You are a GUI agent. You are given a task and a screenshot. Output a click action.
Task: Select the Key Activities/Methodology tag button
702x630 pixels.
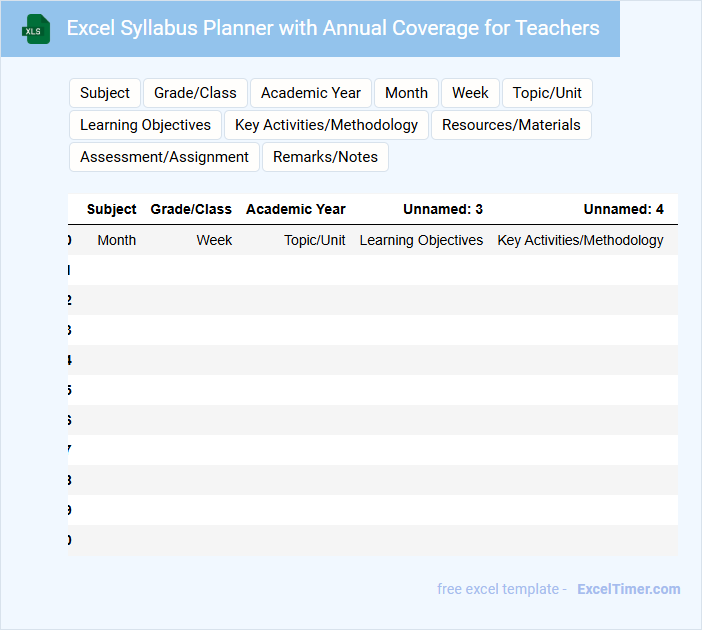(x=326, y=125)
